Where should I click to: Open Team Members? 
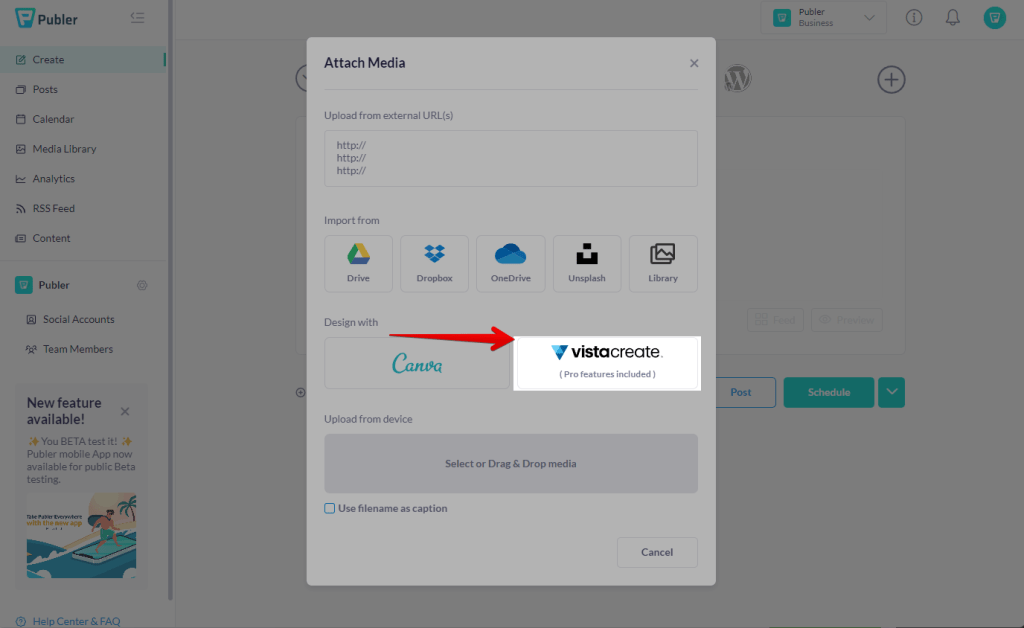coord(69,349)
